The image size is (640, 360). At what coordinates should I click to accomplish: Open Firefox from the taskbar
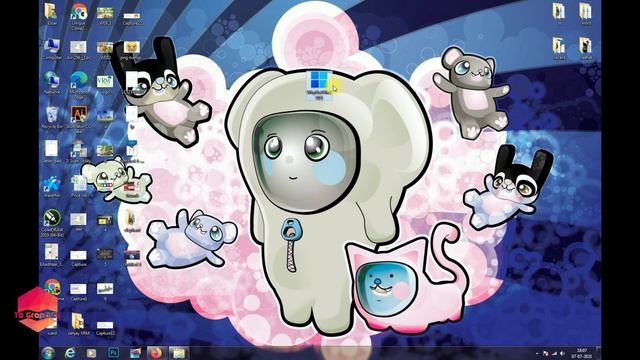click(156, 353)
